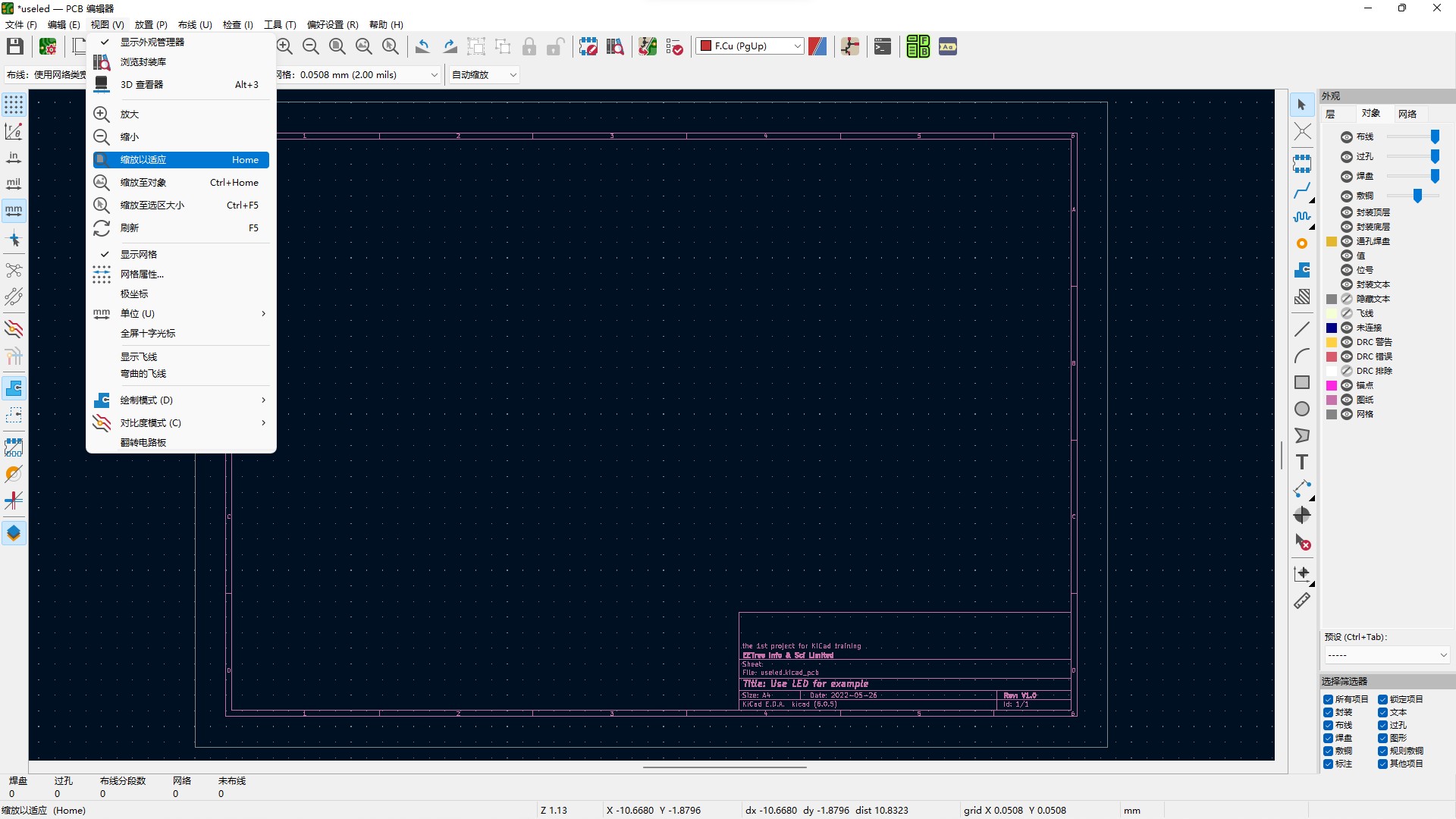Screen dimensions: 1456x819
Task: Click the Redo toolbar arrow
Action: click(x=450, y=46)
